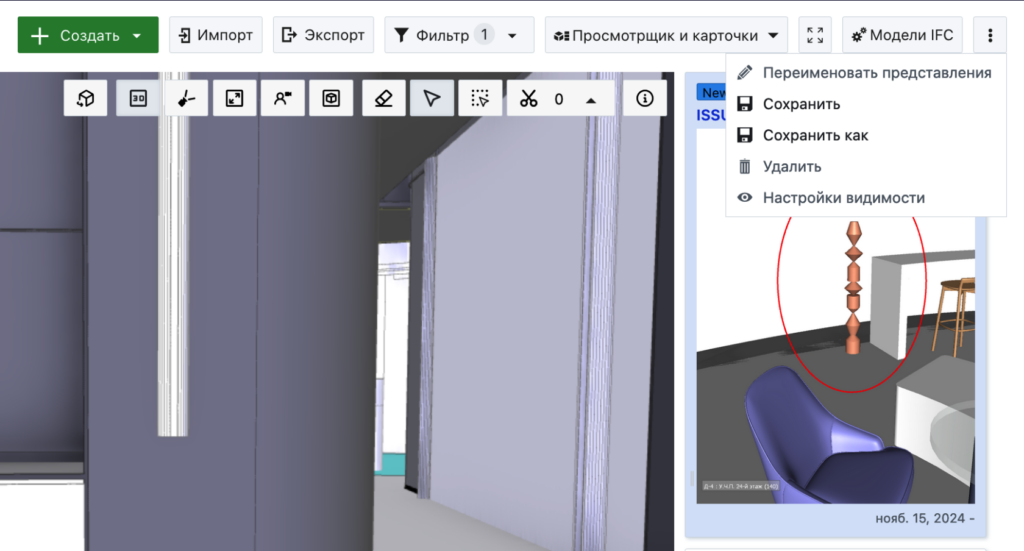Open the info icon in viewer toolbar

pos(645,98)
